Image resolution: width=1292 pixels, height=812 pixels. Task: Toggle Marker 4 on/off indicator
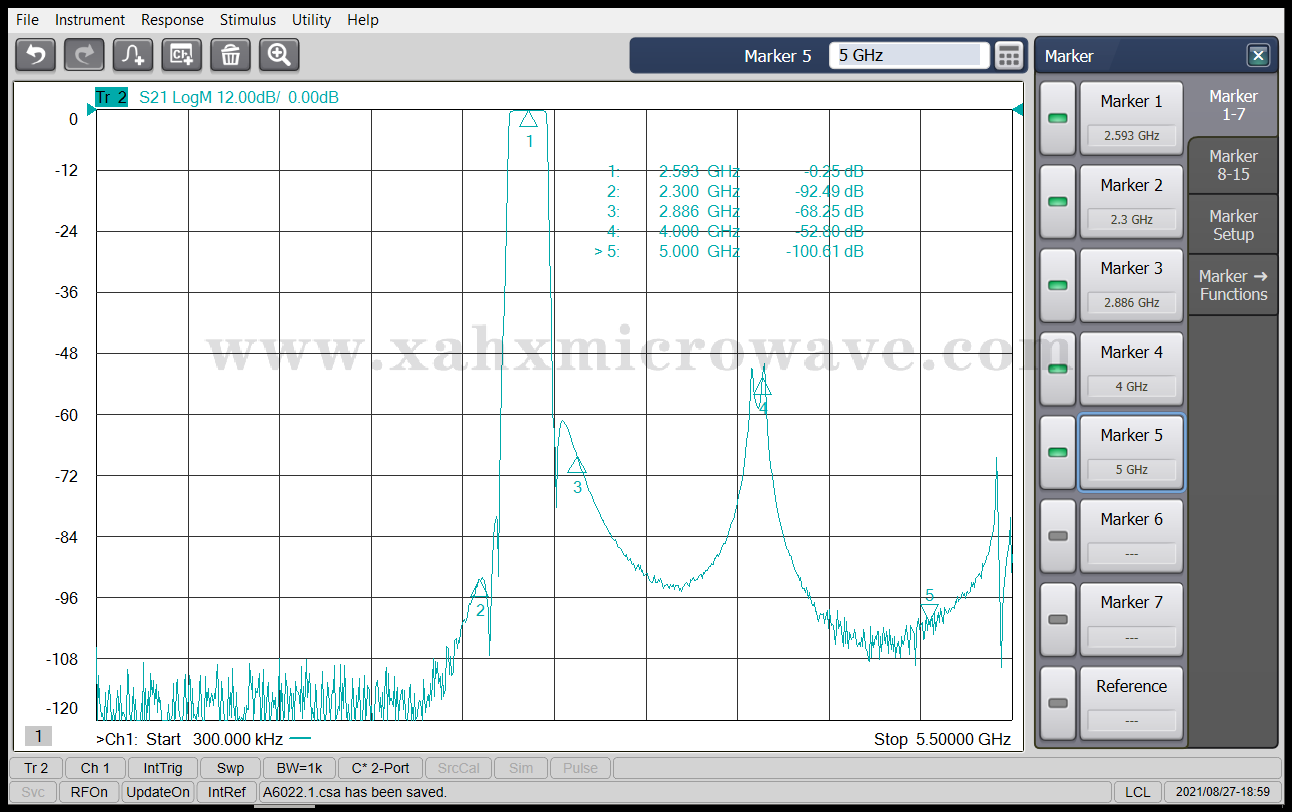pyautogui.click(x=1057, y=369)
